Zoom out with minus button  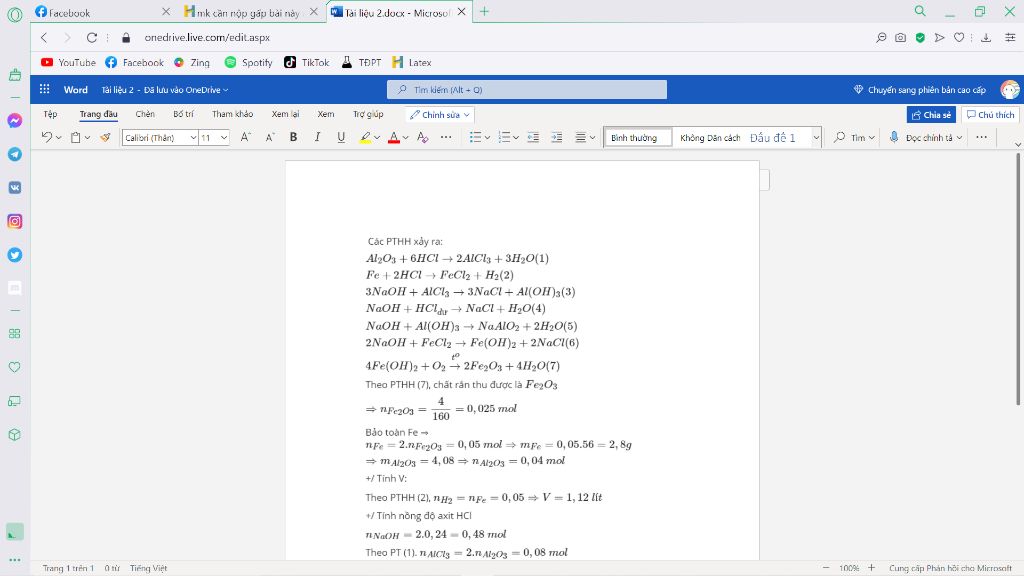click(x=826, y=568)
